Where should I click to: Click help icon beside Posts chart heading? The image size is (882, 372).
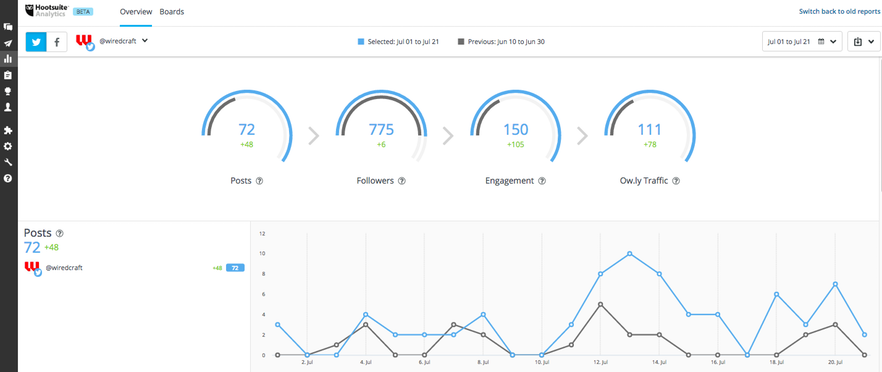pyautogui.click(x=60, y=233)
